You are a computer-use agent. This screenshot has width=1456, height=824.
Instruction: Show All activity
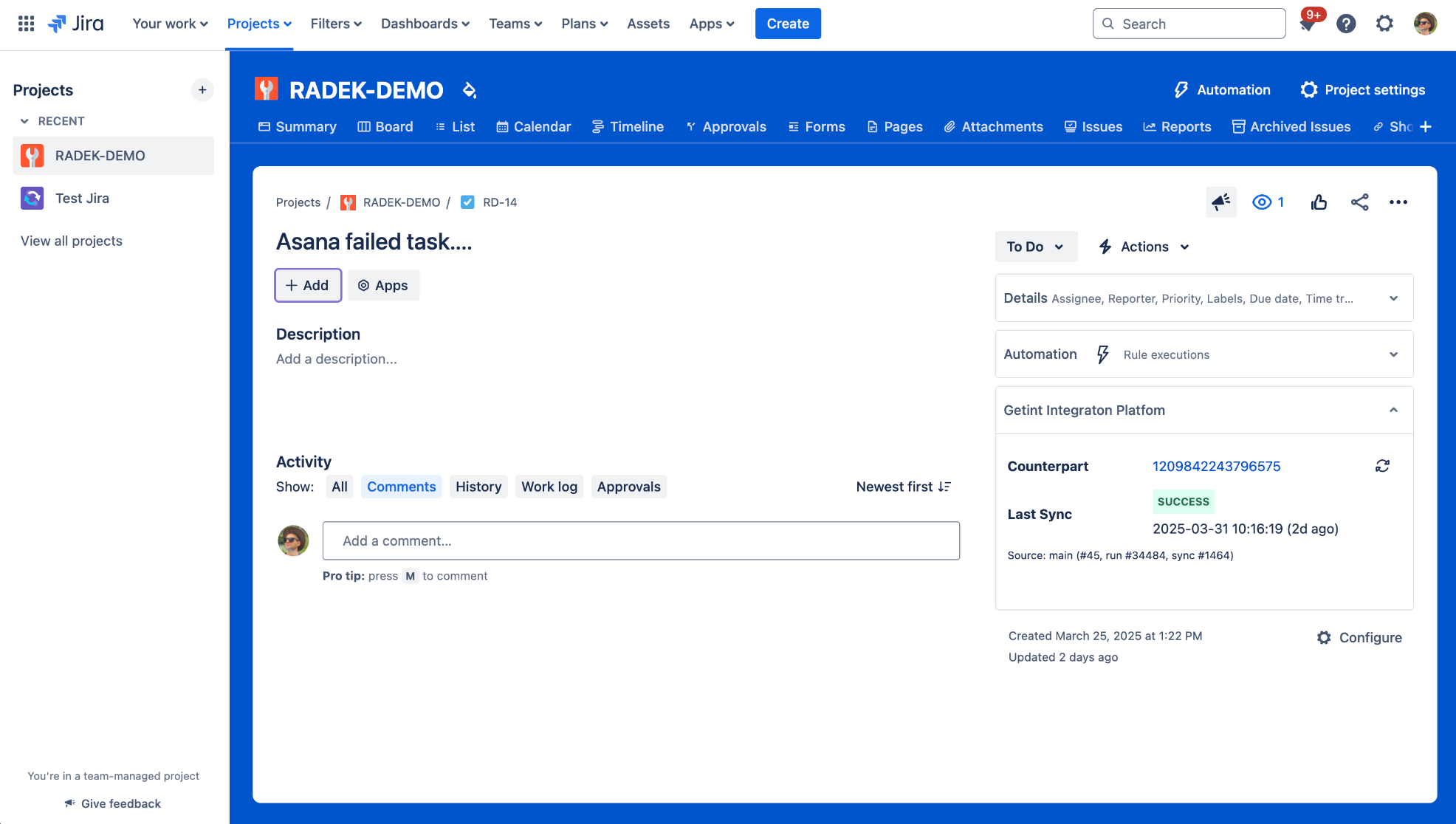pos(340,487)
